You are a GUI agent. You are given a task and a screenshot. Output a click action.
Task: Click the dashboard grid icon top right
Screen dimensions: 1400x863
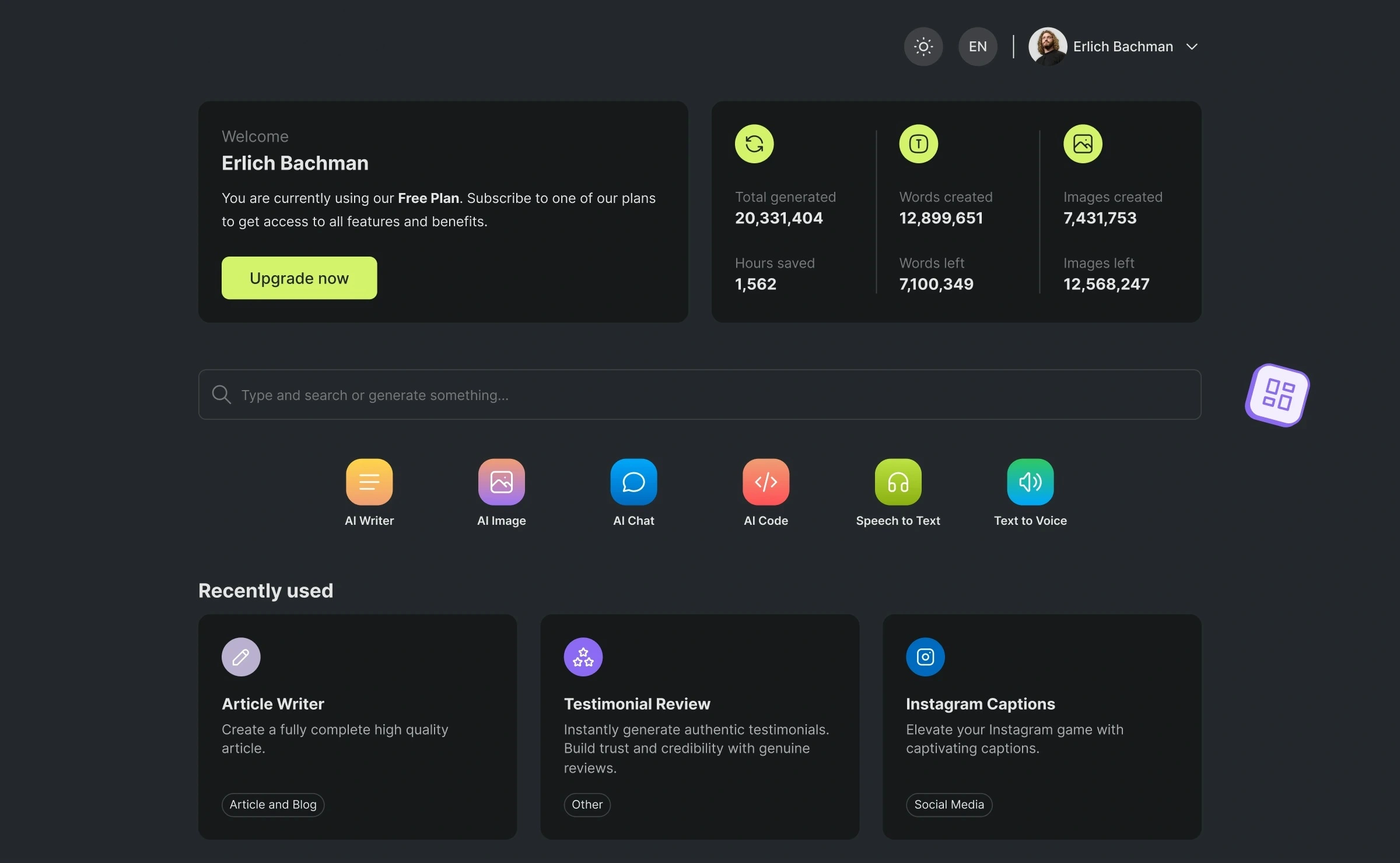click(1279, 393)
